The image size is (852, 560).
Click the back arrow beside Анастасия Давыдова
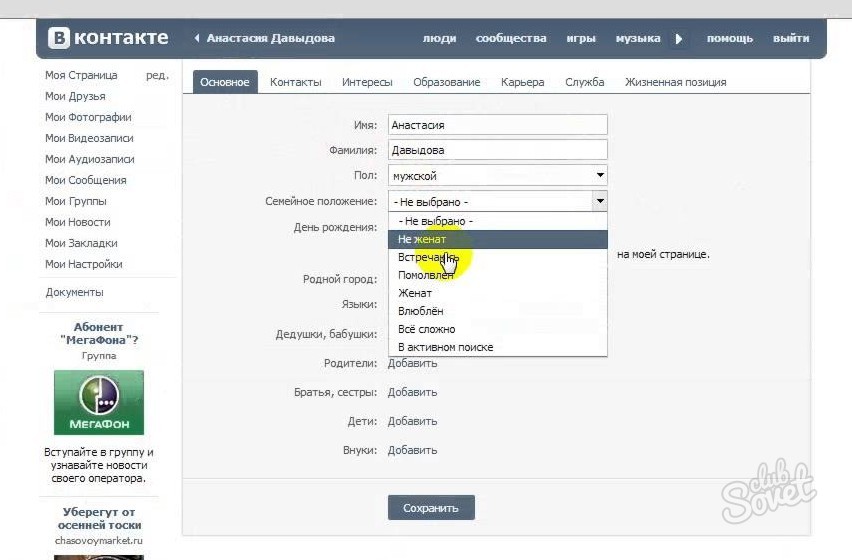197,38
